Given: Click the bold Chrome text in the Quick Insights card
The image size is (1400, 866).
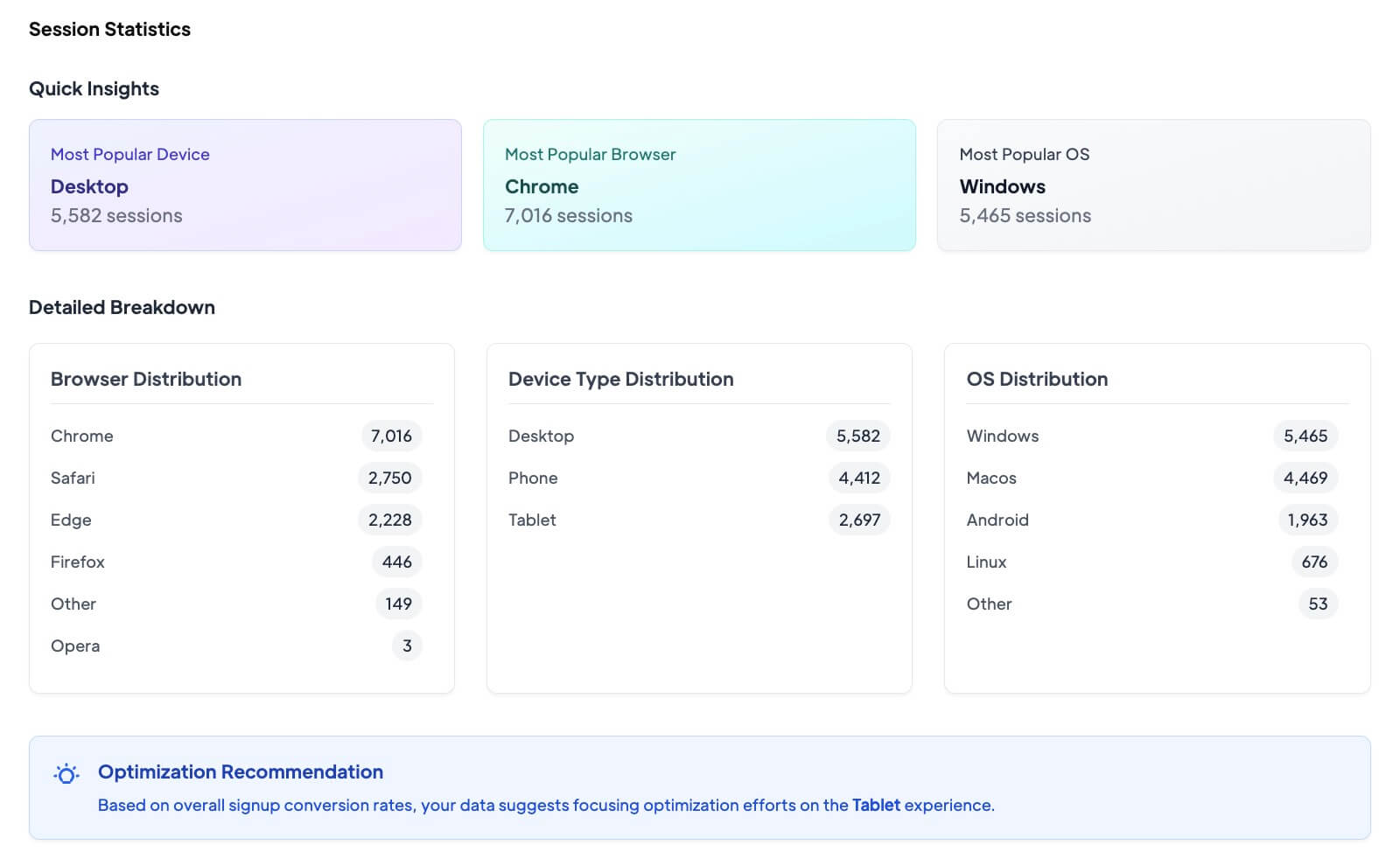Looking at the screenshot, I should click(542, 186).
